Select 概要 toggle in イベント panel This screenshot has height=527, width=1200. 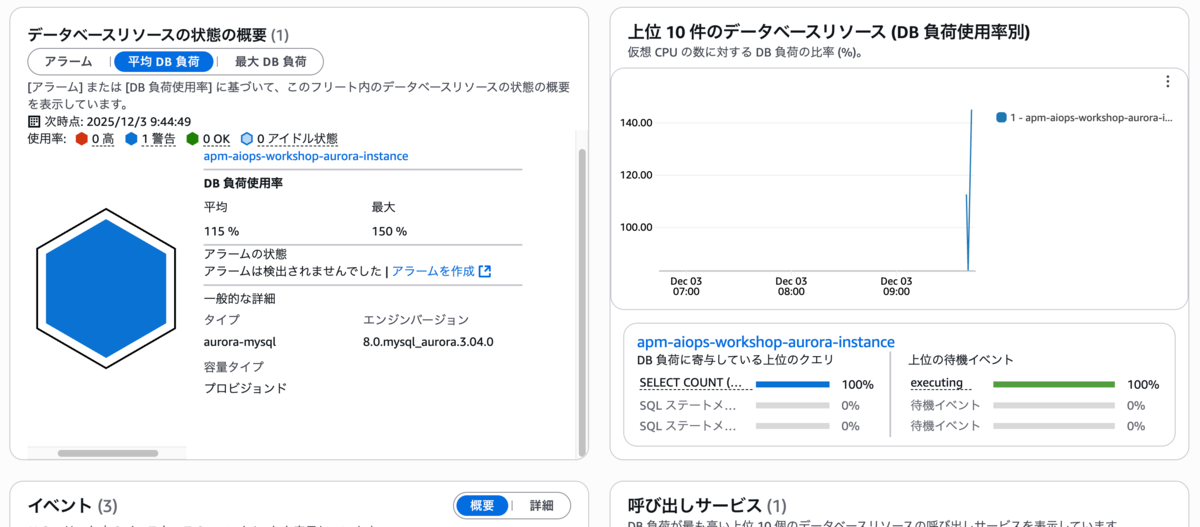pyautogui.click(x=482, y=506)
